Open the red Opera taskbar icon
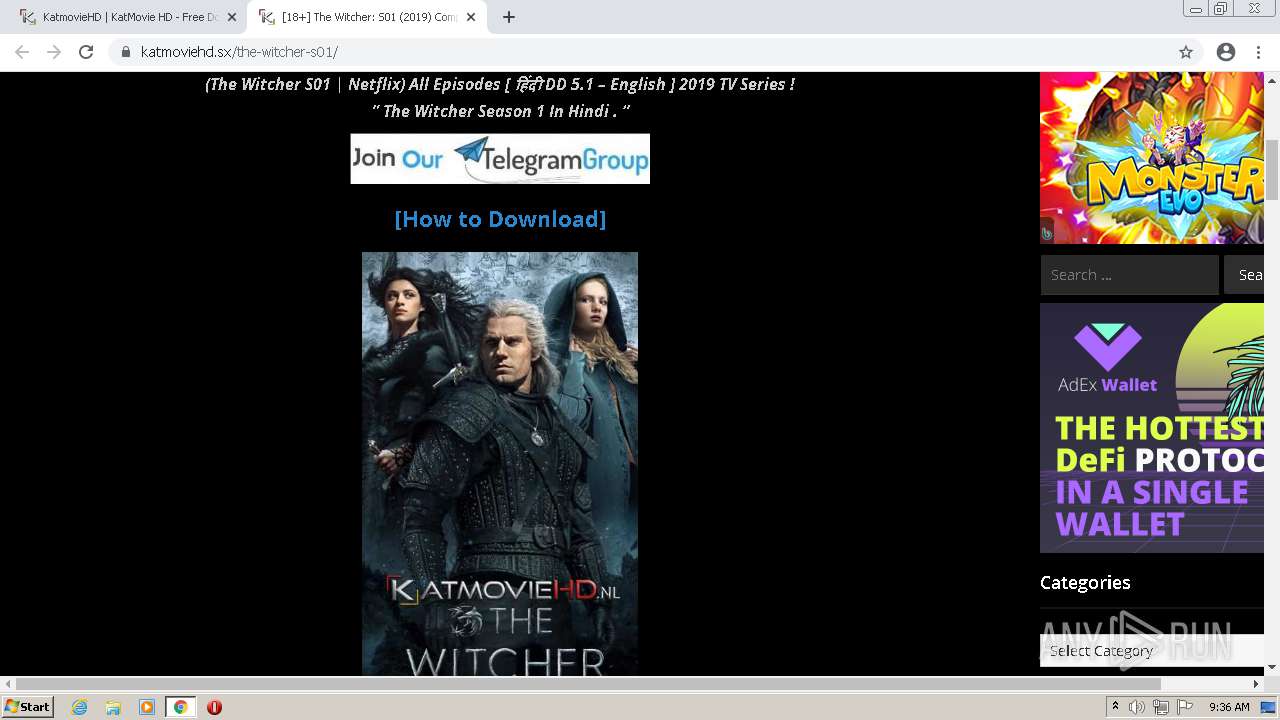This screenshot has height=720, width=1280. click(214, 707)
